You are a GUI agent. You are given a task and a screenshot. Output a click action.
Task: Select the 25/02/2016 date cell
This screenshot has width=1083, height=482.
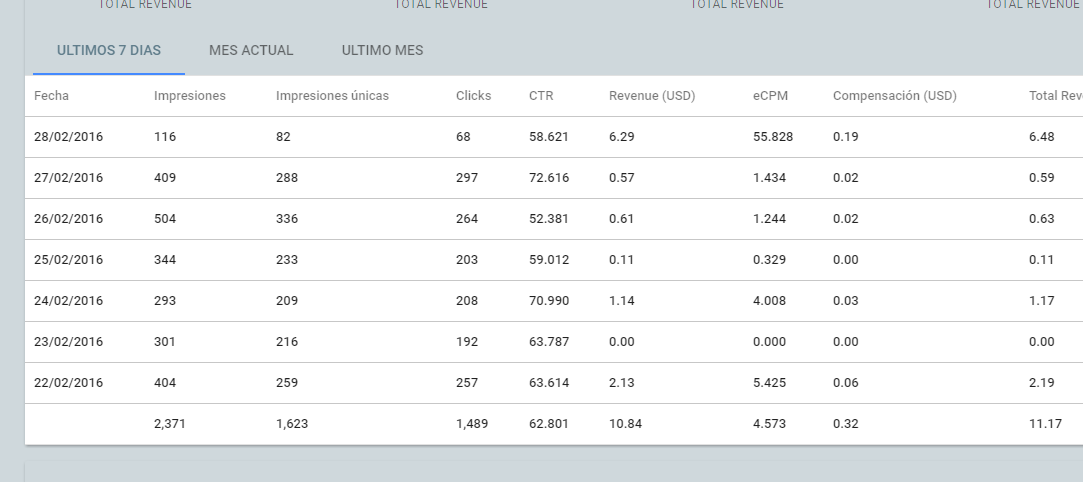tap(68, 260)
